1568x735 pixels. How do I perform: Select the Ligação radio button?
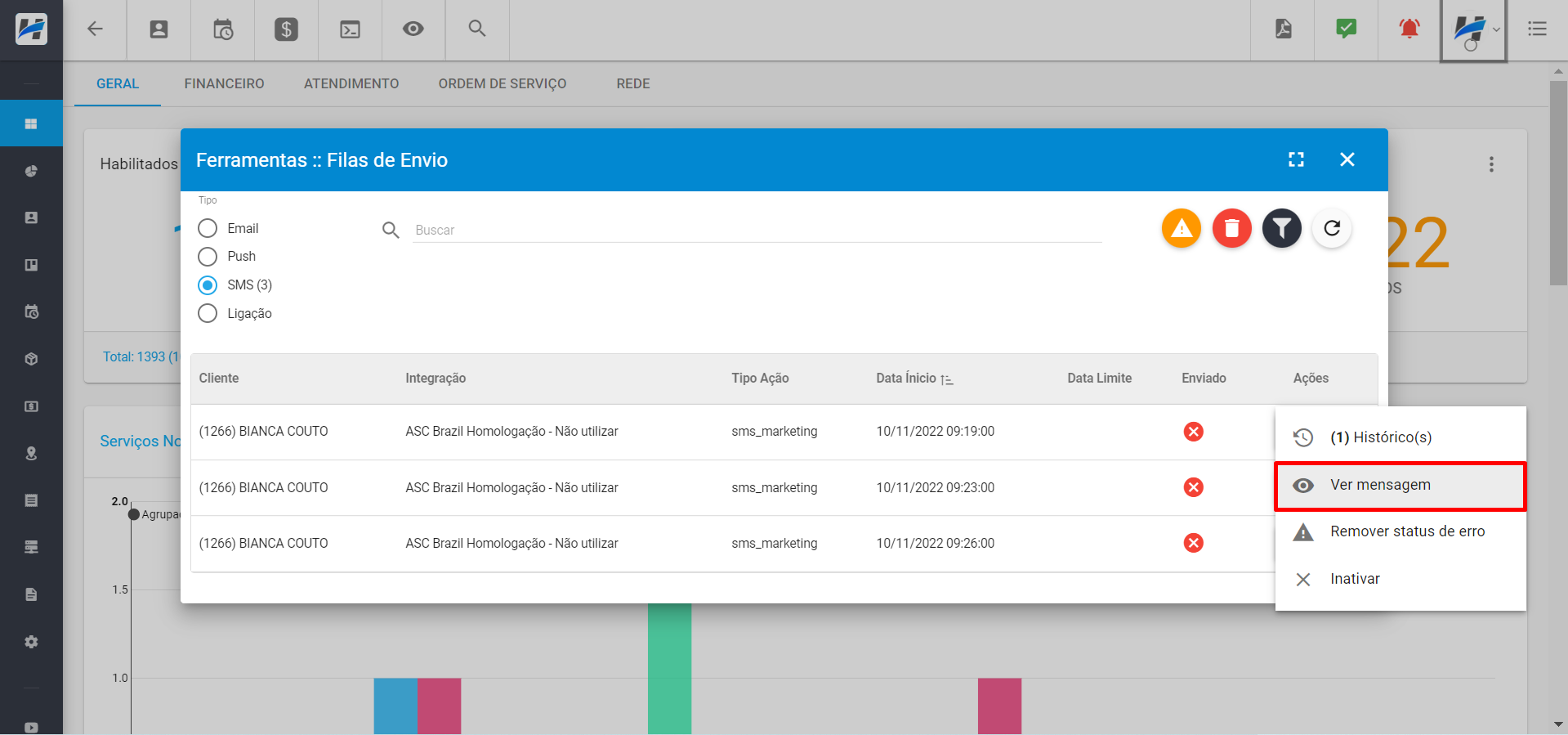[208, 313]
